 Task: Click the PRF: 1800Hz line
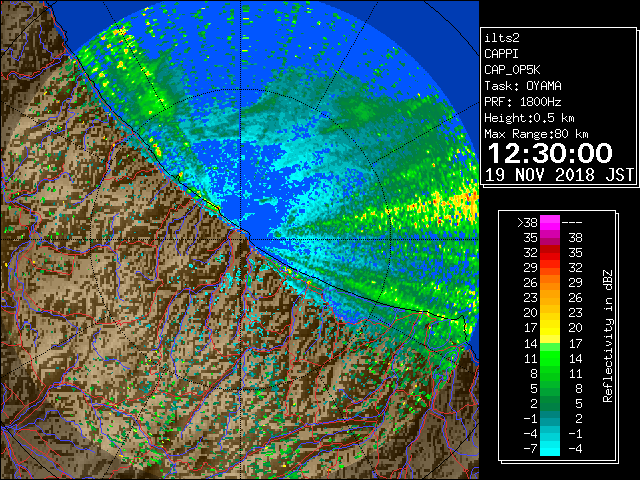coord(523,102)
